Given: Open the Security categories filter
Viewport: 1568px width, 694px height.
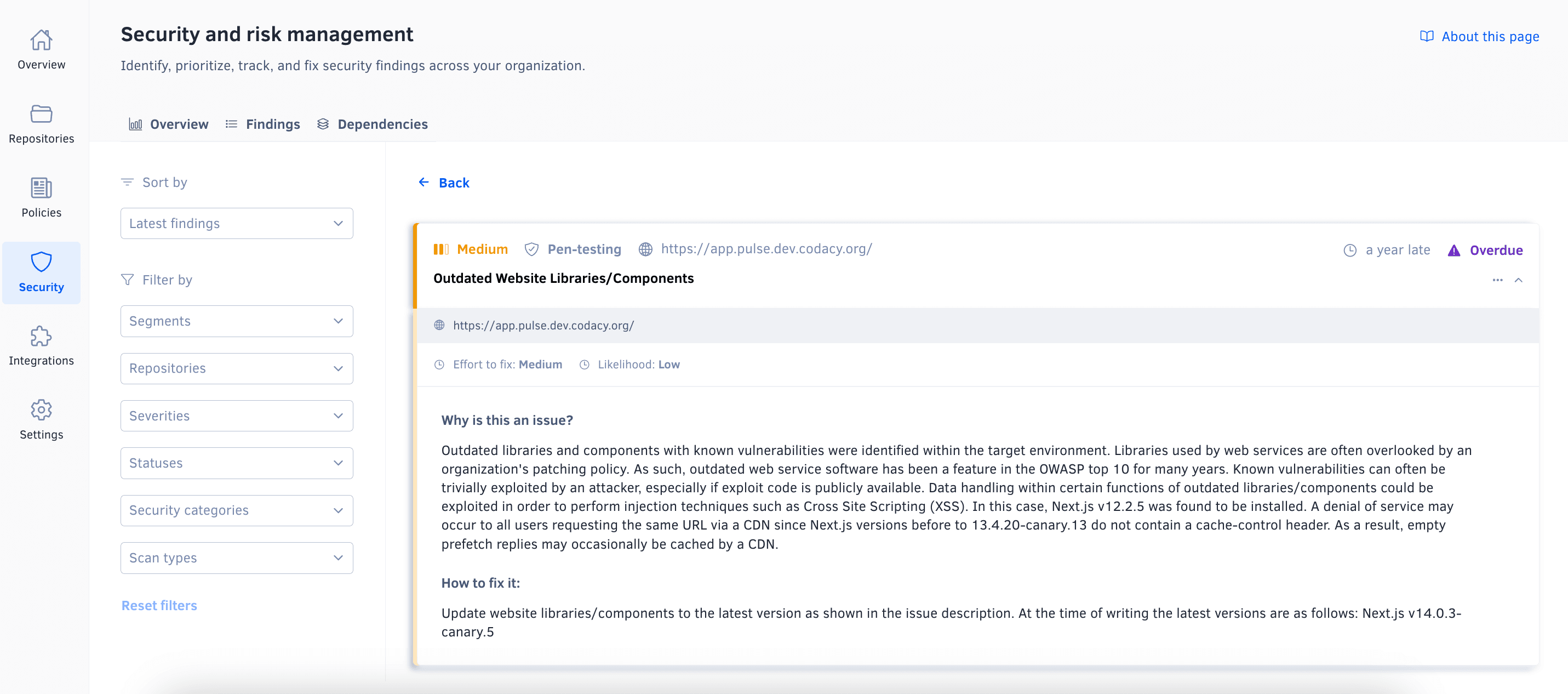Looking at the screenshot, I should pos(237,510).
